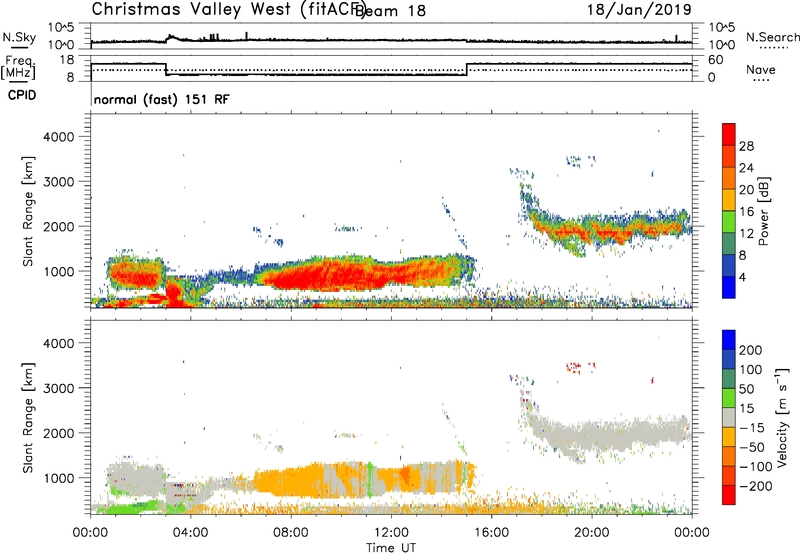This screenshot has height=554, width=800.
Task: Select the 4 label on Power colorbar
Action: [x=742, y=277]
